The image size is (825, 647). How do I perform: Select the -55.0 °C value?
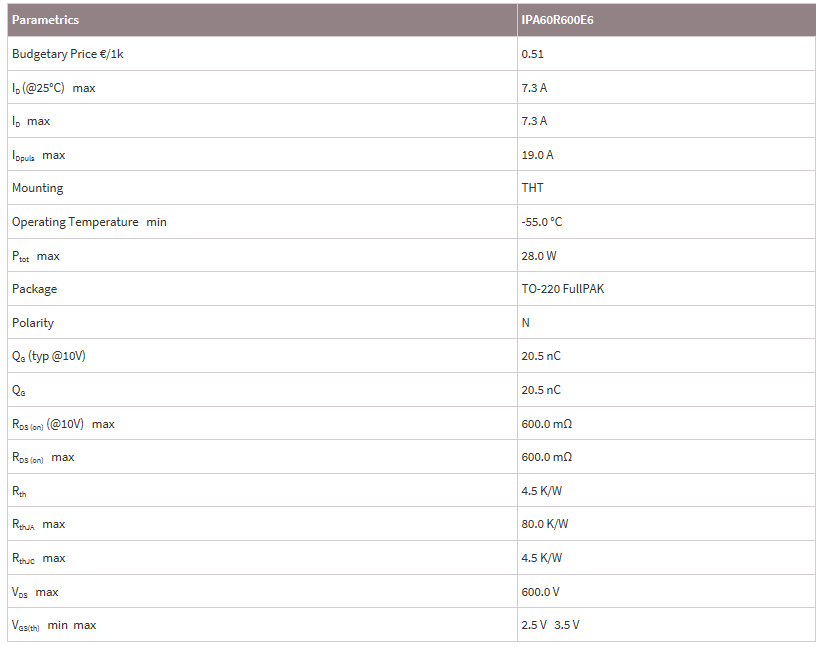(541, 222)
